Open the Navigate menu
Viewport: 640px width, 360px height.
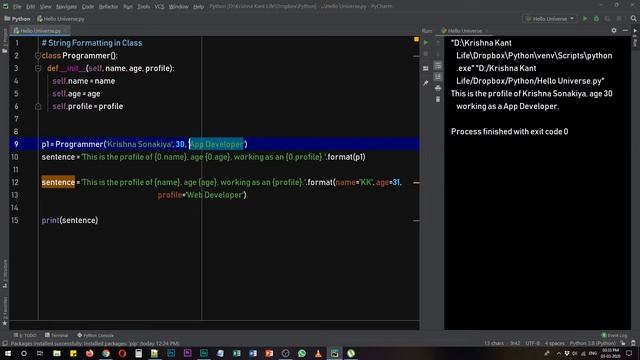(66, 7)
